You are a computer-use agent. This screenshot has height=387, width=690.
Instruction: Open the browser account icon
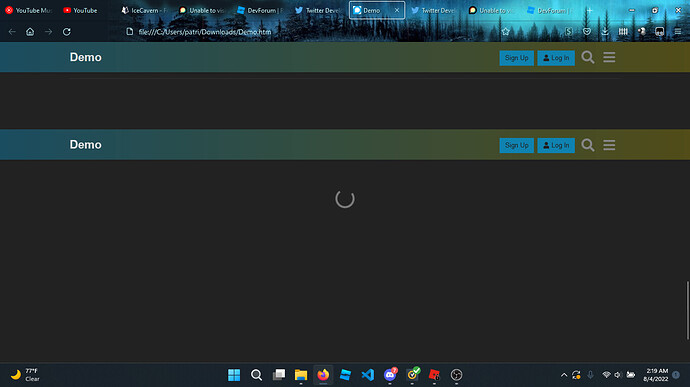(642, 31)
